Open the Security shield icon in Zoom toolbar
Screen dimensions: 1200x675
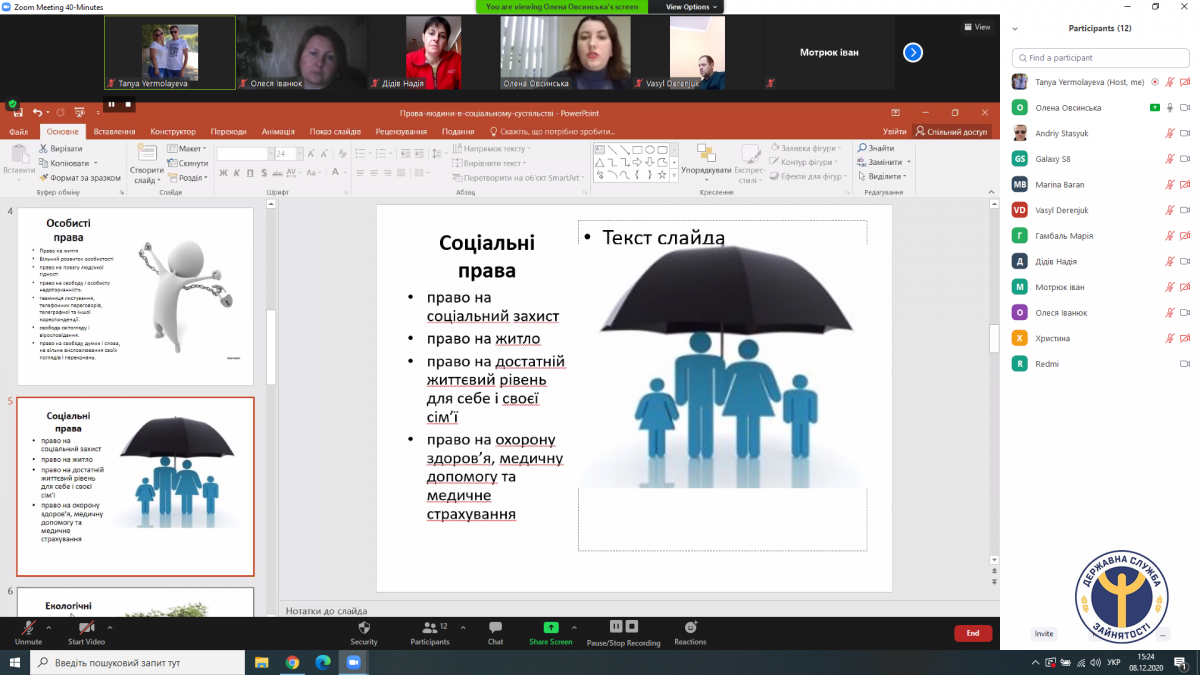[x=364, y=629]
